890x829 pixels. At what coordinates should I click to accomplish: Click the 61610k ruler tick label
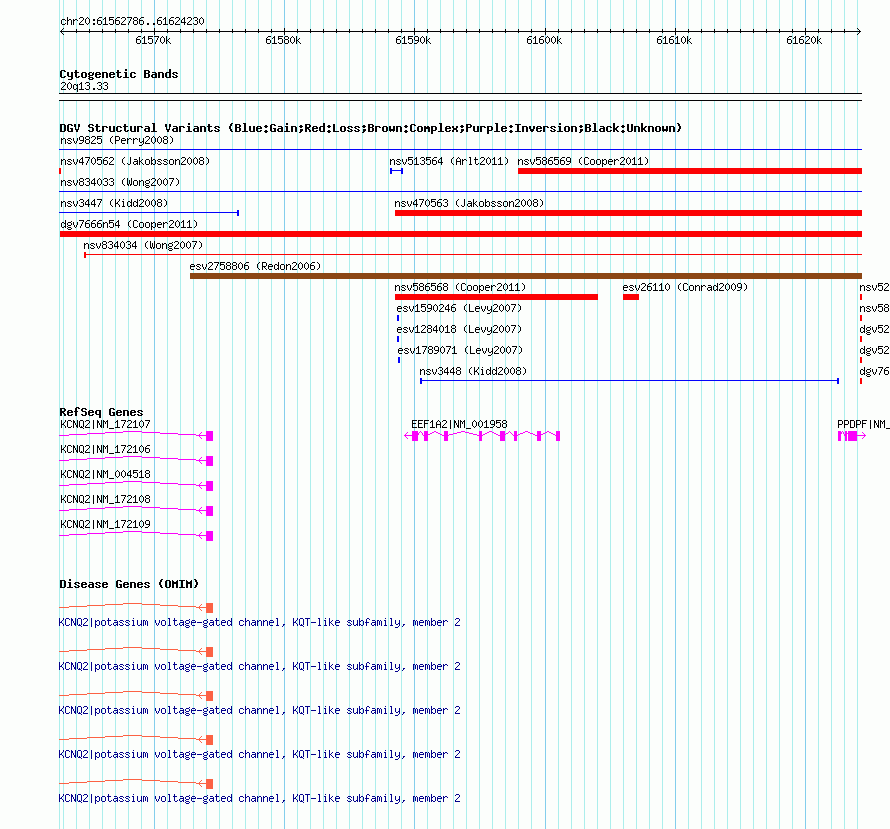(674, 40)
